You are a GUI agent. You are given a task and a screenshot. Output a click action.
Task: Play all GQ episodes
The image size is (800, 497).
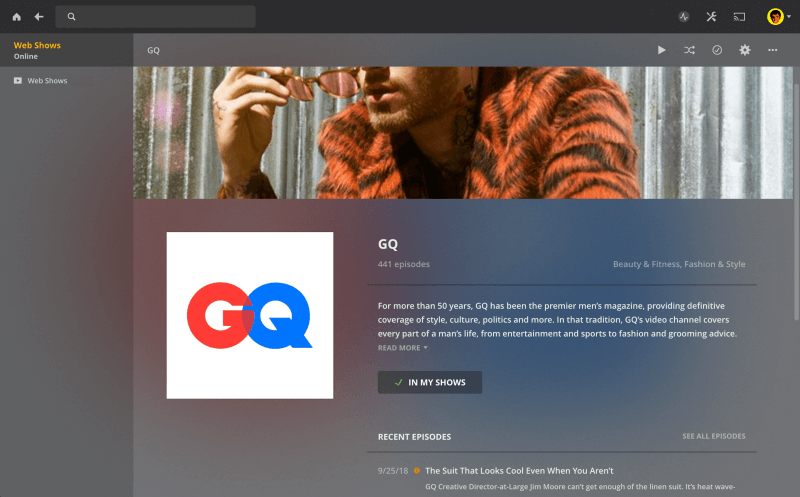point(662,50)
